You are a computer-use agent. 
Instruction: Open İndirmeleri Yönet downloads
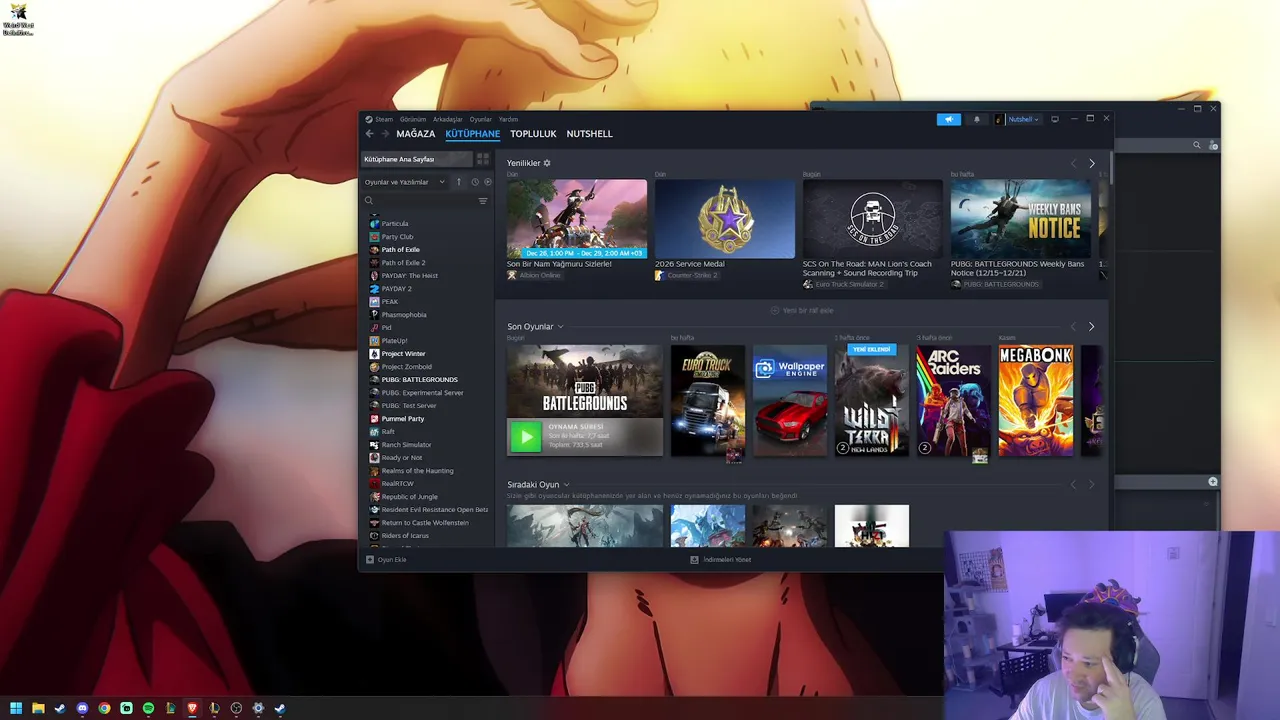(x=720, y=560)
